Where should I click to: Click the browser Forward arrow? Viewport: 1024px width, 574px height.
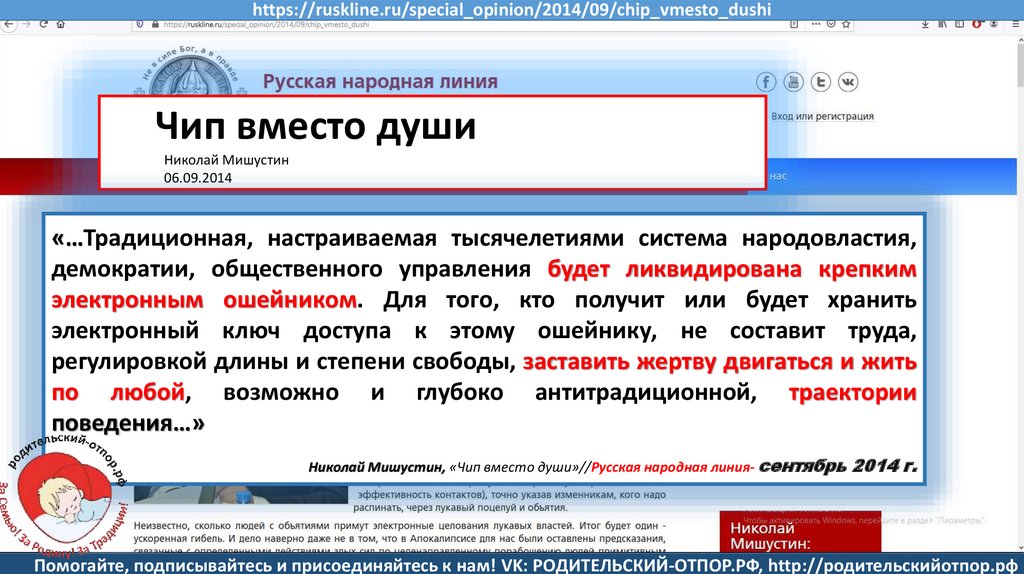[26, 24]
